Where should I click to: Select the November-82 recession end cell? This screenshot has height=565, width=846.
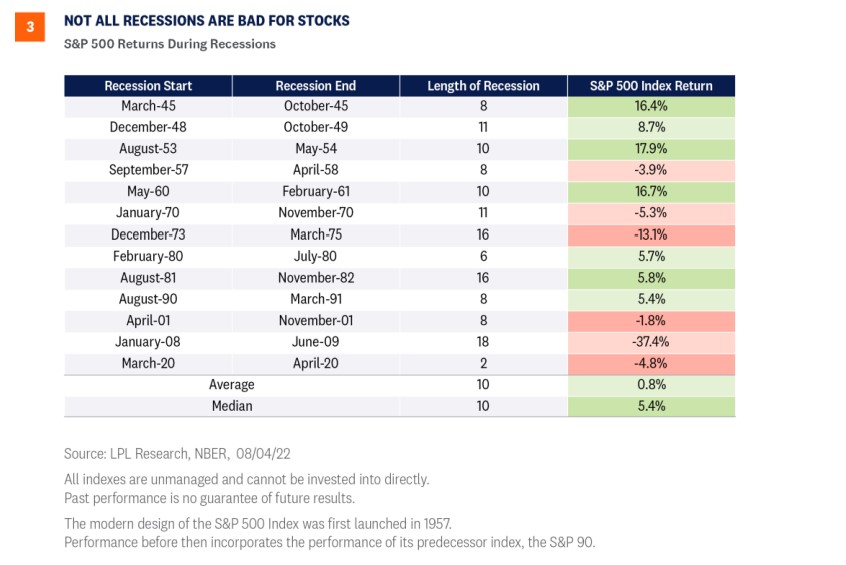pos(315,278)
